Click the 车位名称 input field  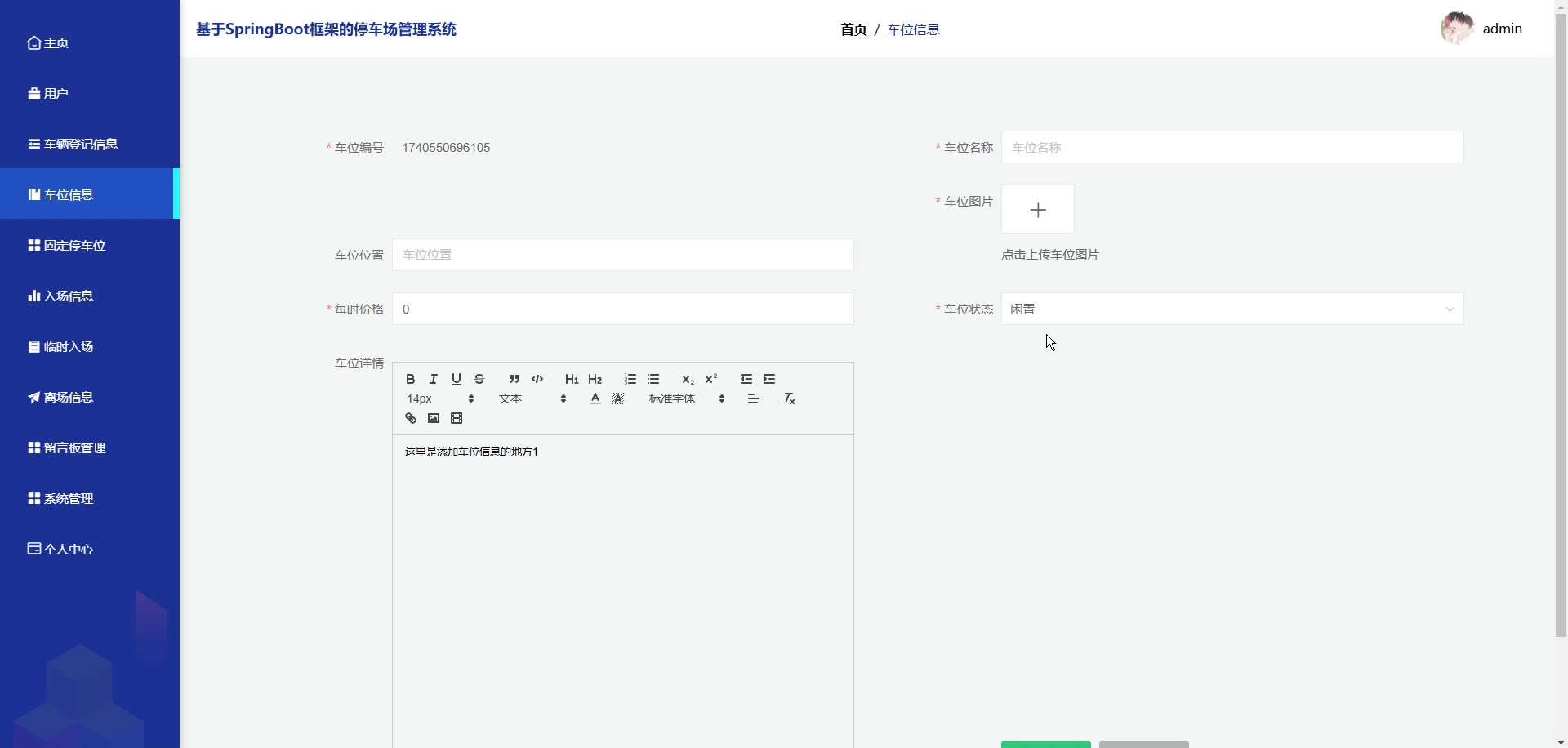[x=1232, y=148]
